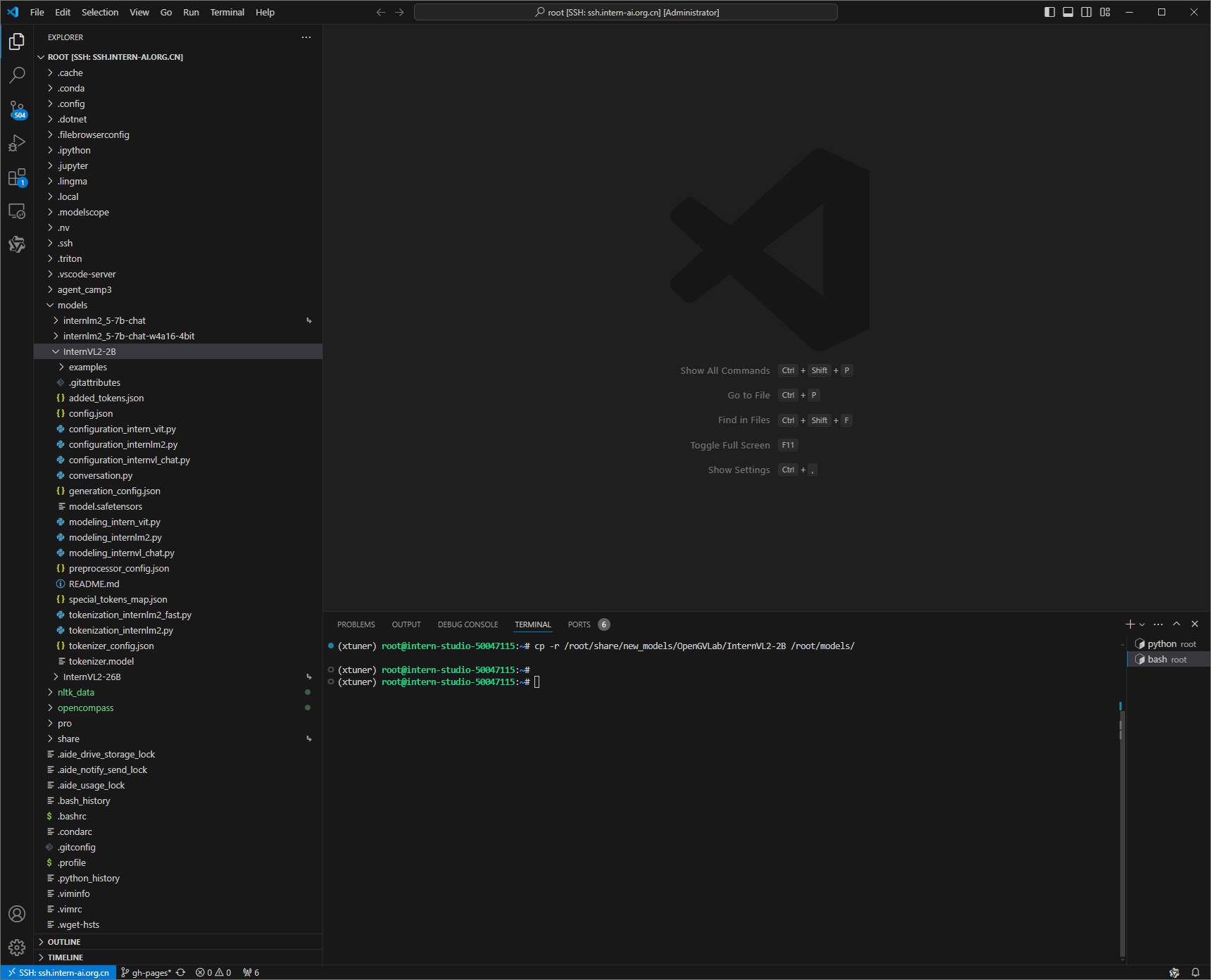This screenshot has width=1211, height=980.
Task: Open the Search view in activity bar
Action: [17, 75]
